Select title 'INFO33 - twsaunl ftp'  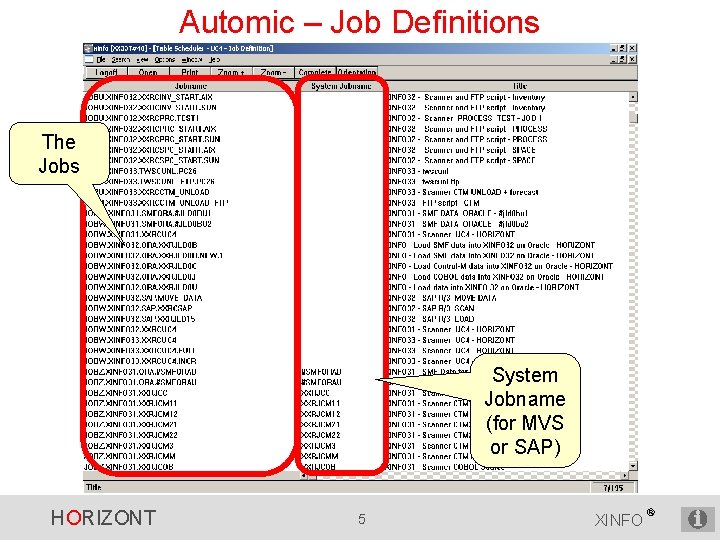[424, 181]
